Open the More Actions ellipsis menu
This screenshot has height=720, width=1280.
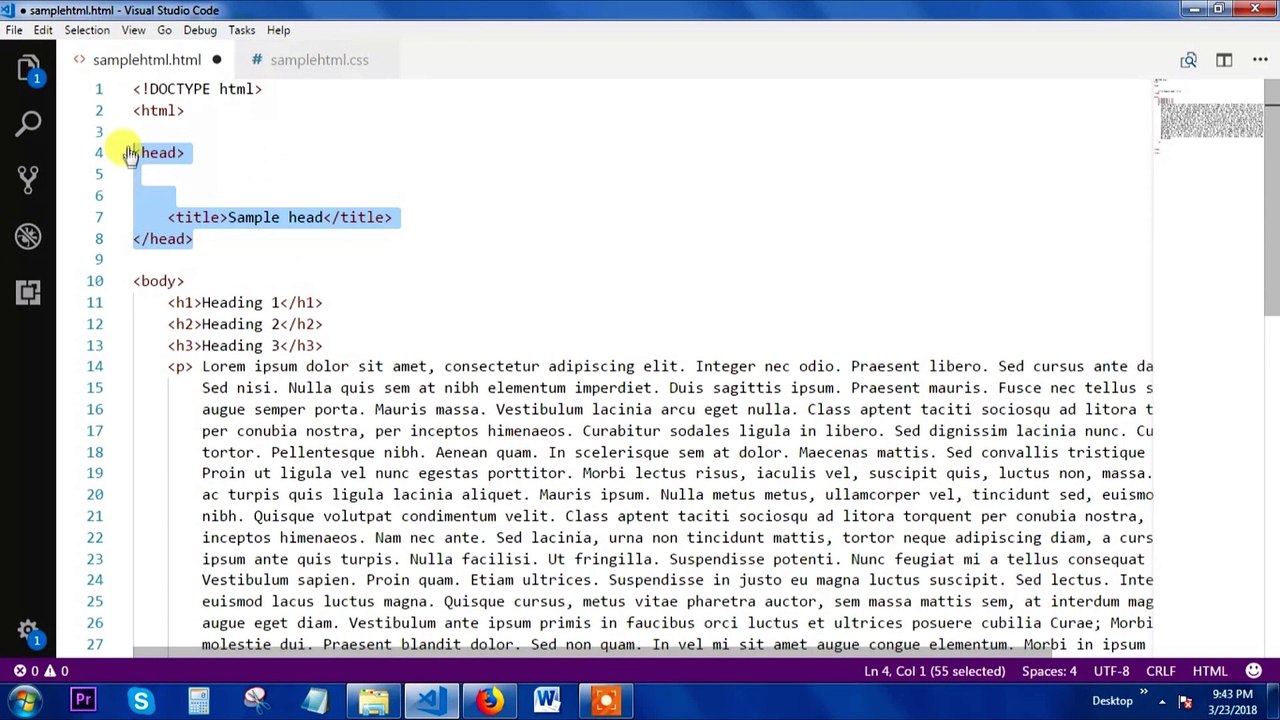pyautogui.click(x=1260, y=60)
